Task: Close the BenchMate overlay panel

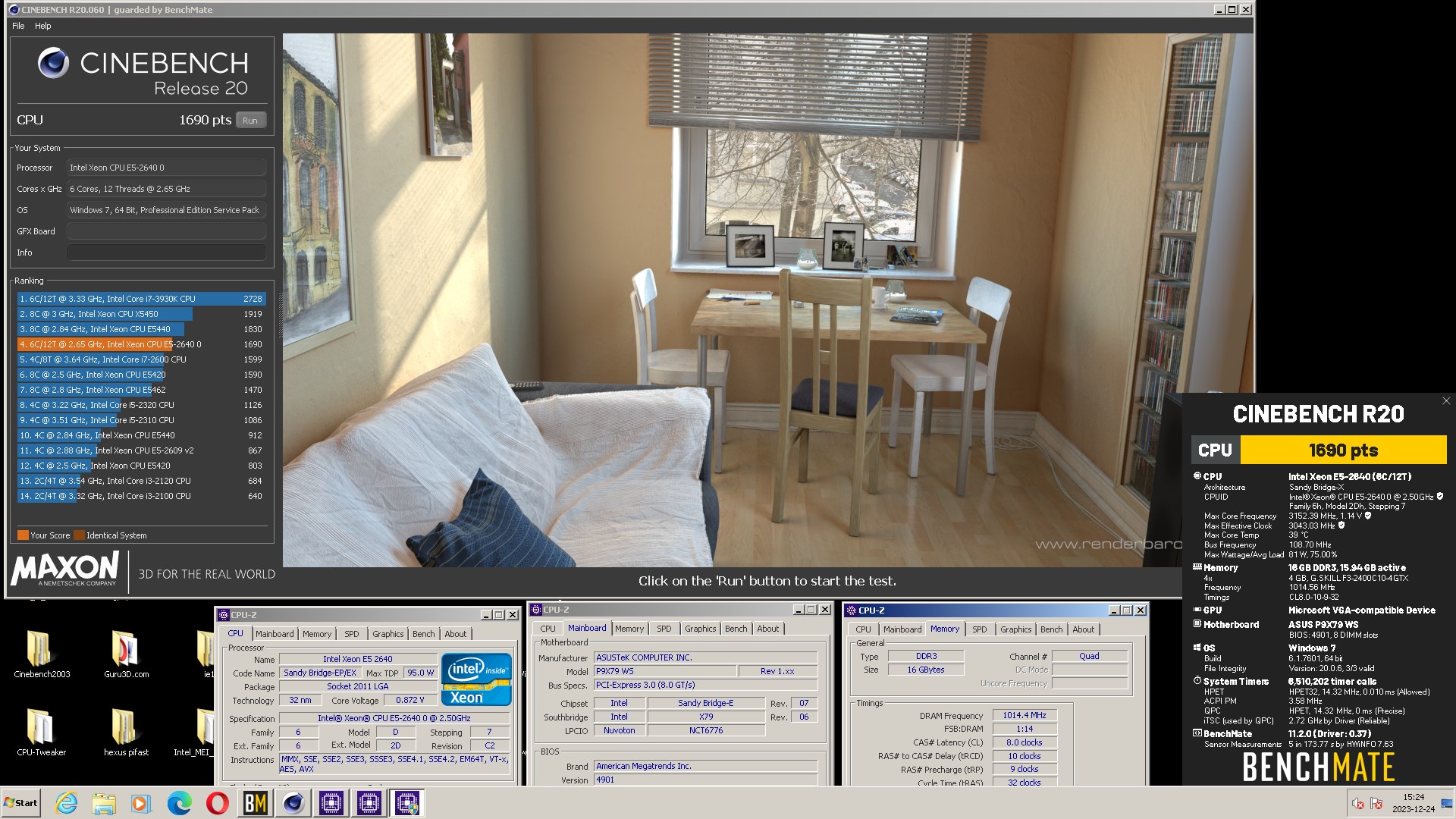Action: tap(1445, 401)
